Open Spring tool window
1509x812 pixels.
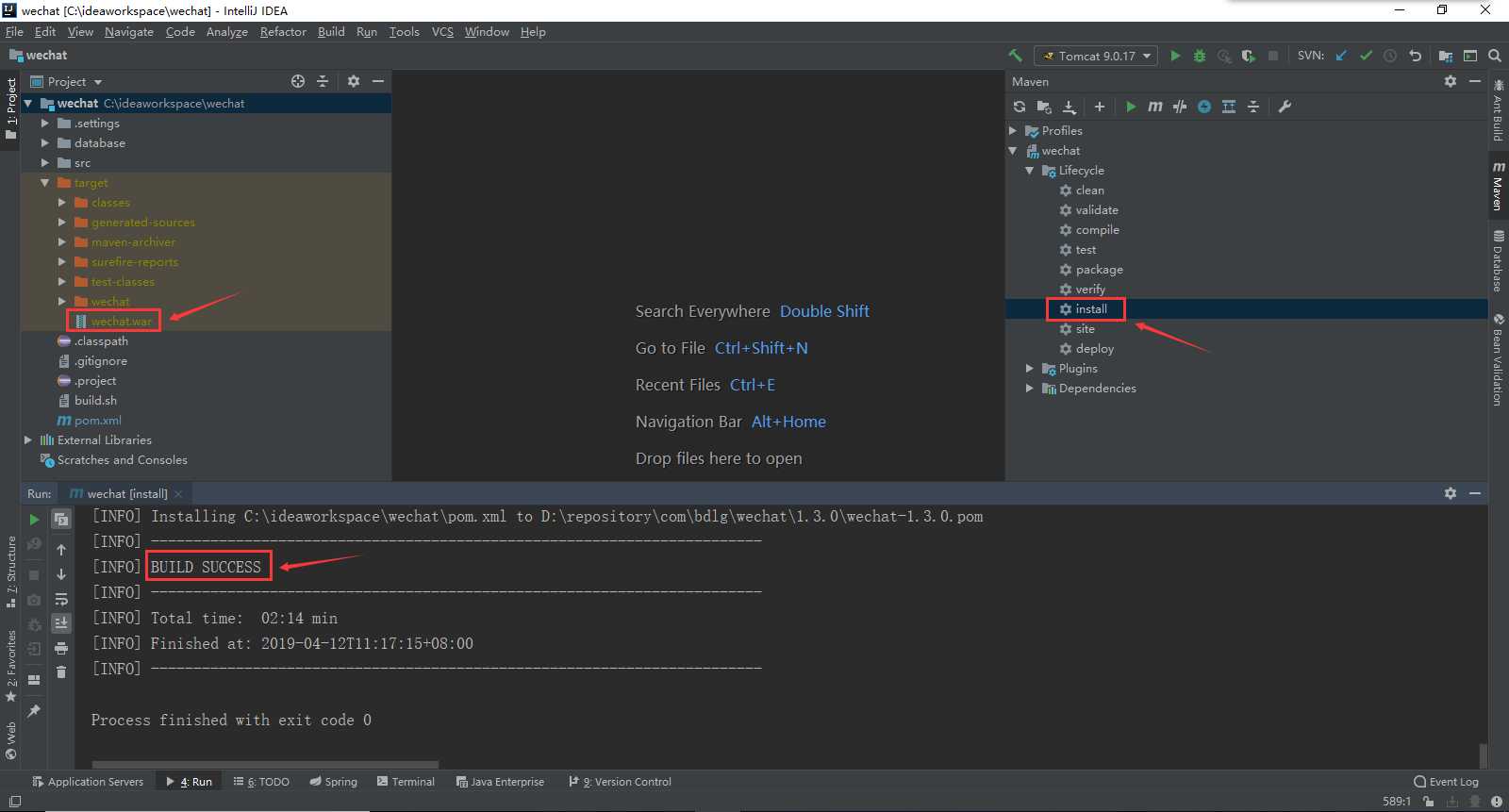333,782
